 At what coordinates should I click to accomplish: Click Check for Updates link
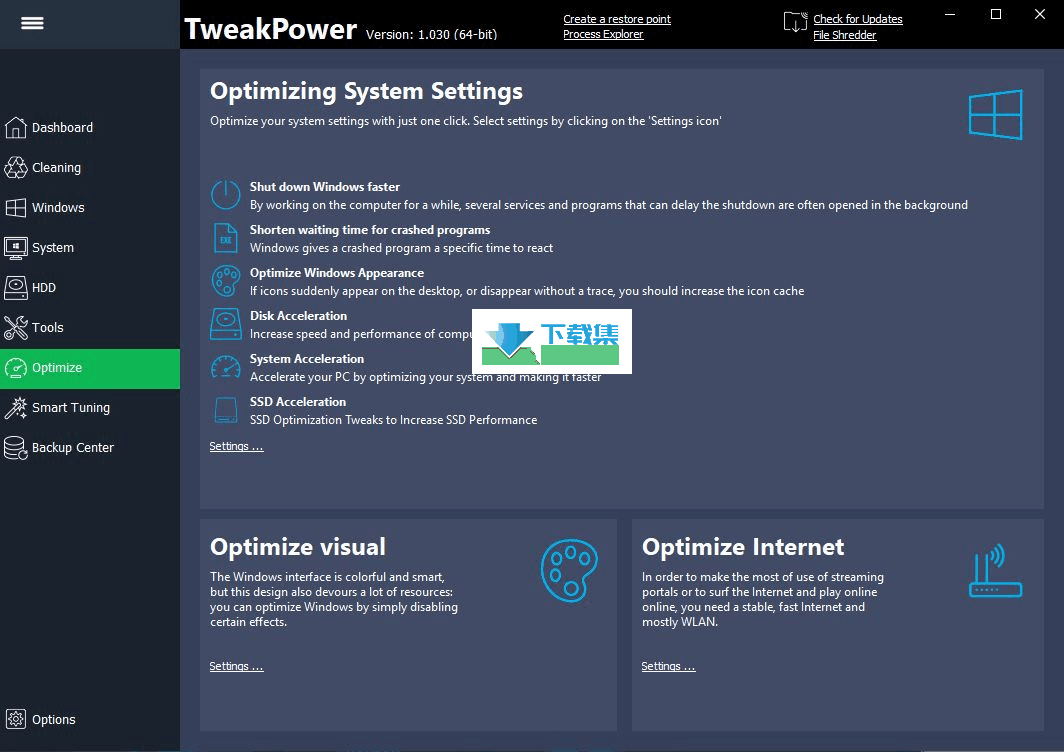point(858,19)
